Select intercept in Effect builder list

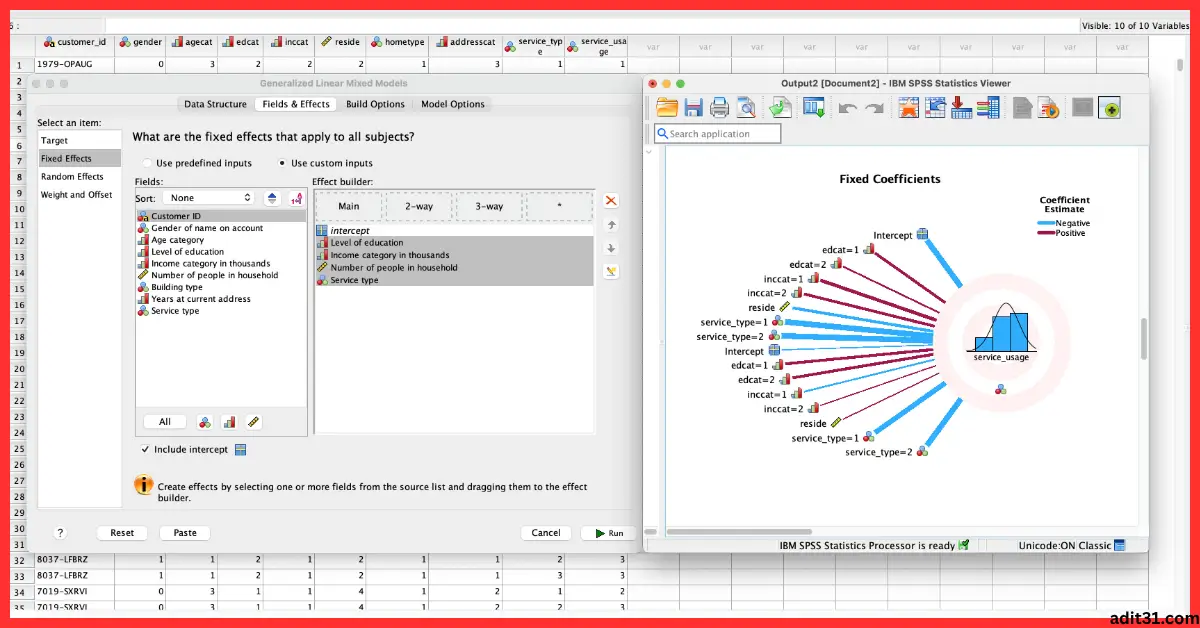point(454,230)
